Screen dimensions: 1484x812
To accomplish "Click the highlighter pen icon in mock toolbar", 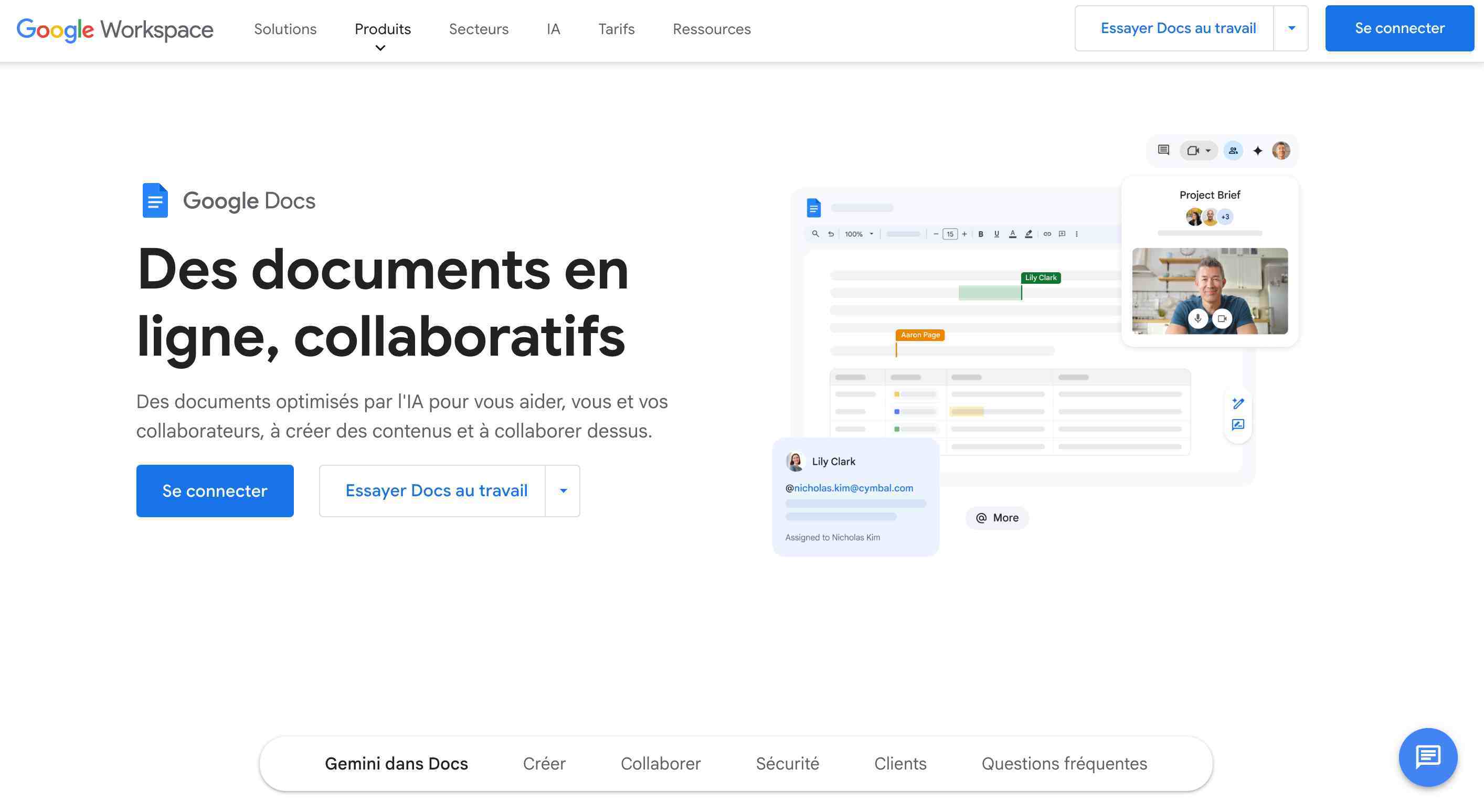I will tap(1029, 234).
